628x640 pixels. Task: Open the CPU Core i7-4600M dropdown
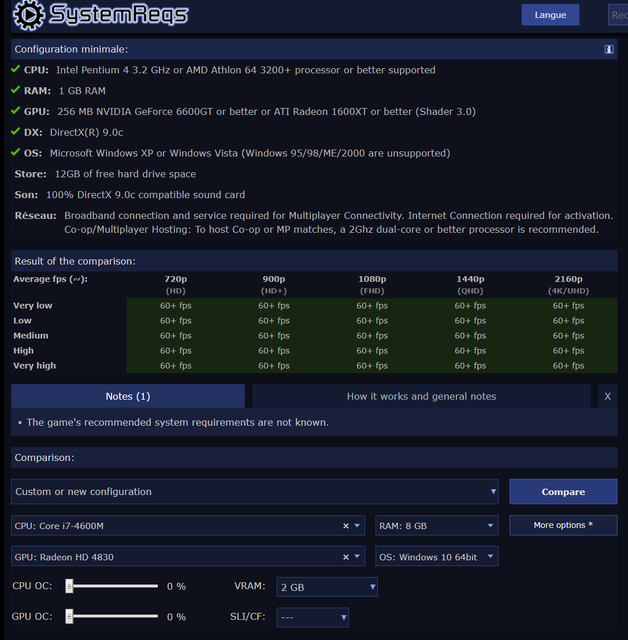click(x=188, y=526)
